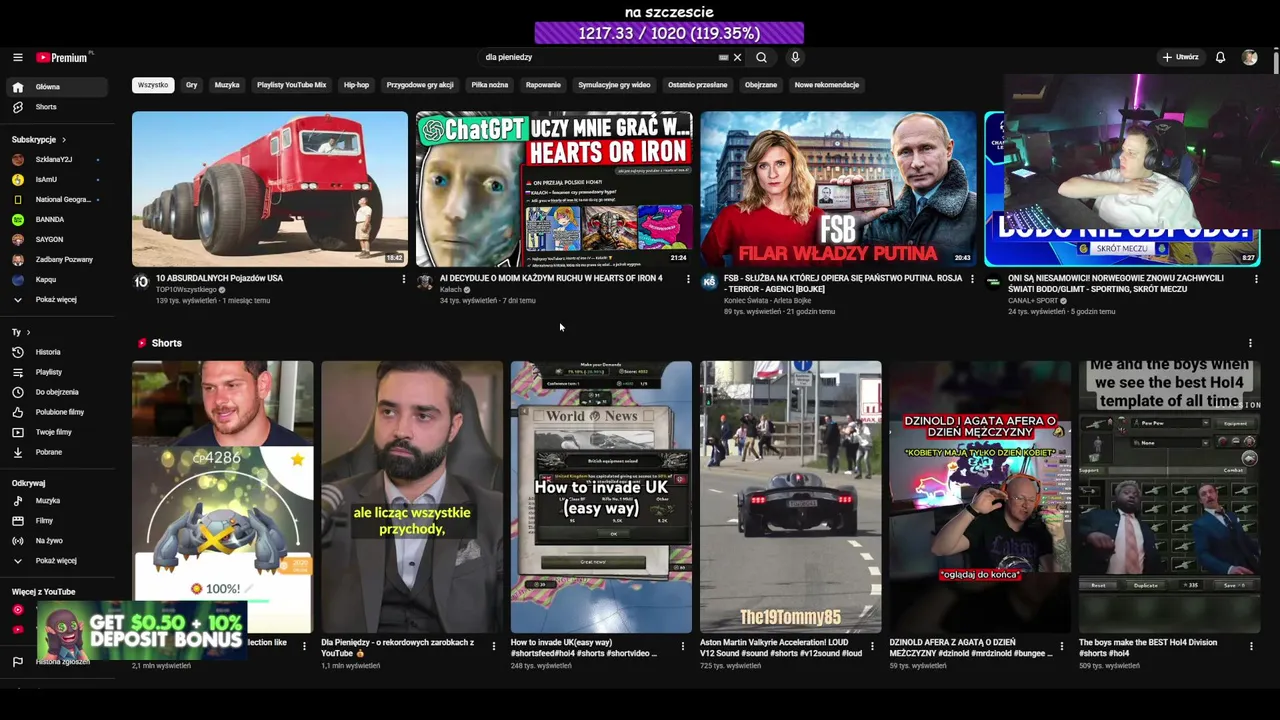Open options for Dla Pieniędzy short
This screenshot has height=720, width=1280.
pos(494,646)
